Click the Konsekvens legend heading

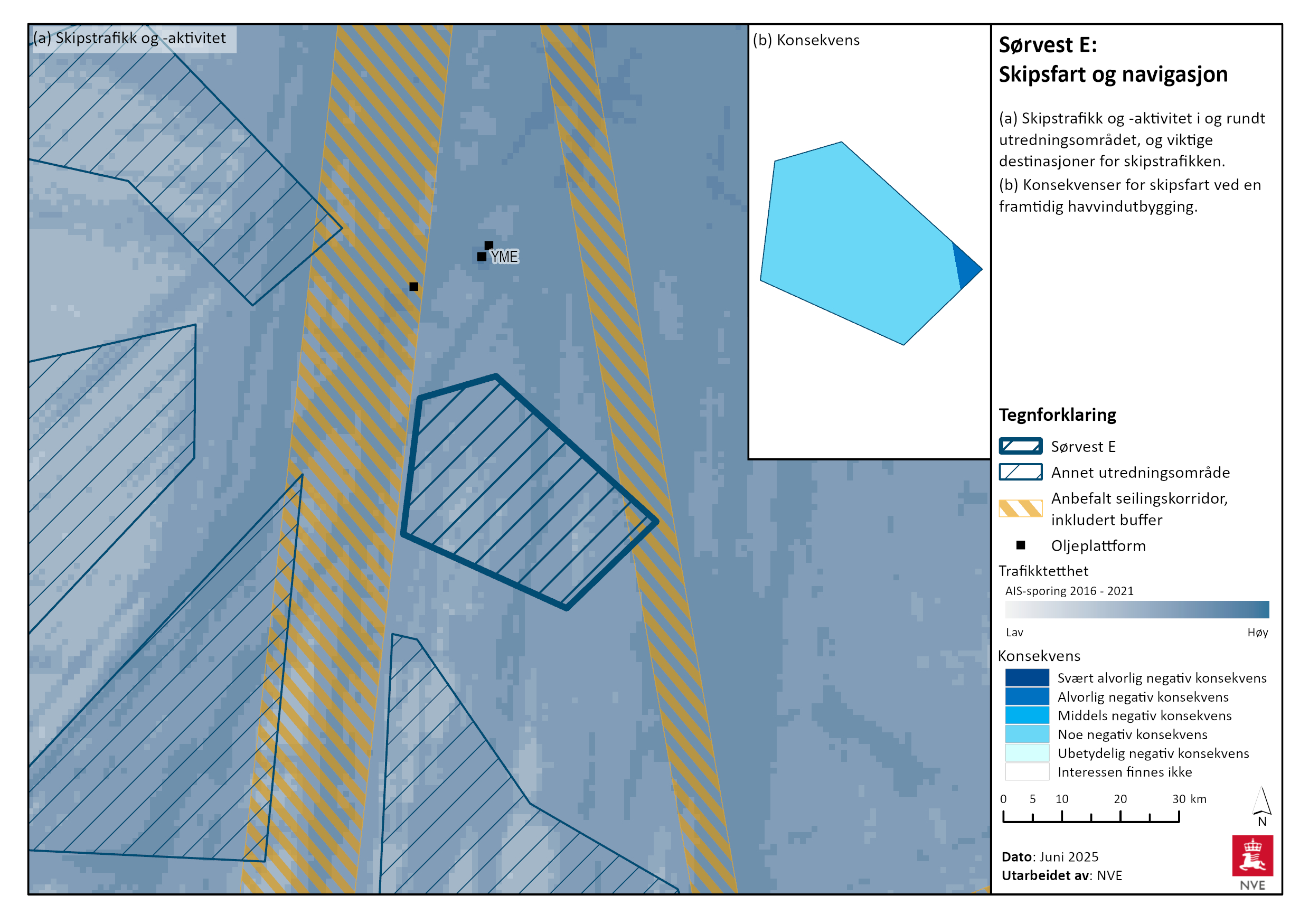pos(1039,656)
